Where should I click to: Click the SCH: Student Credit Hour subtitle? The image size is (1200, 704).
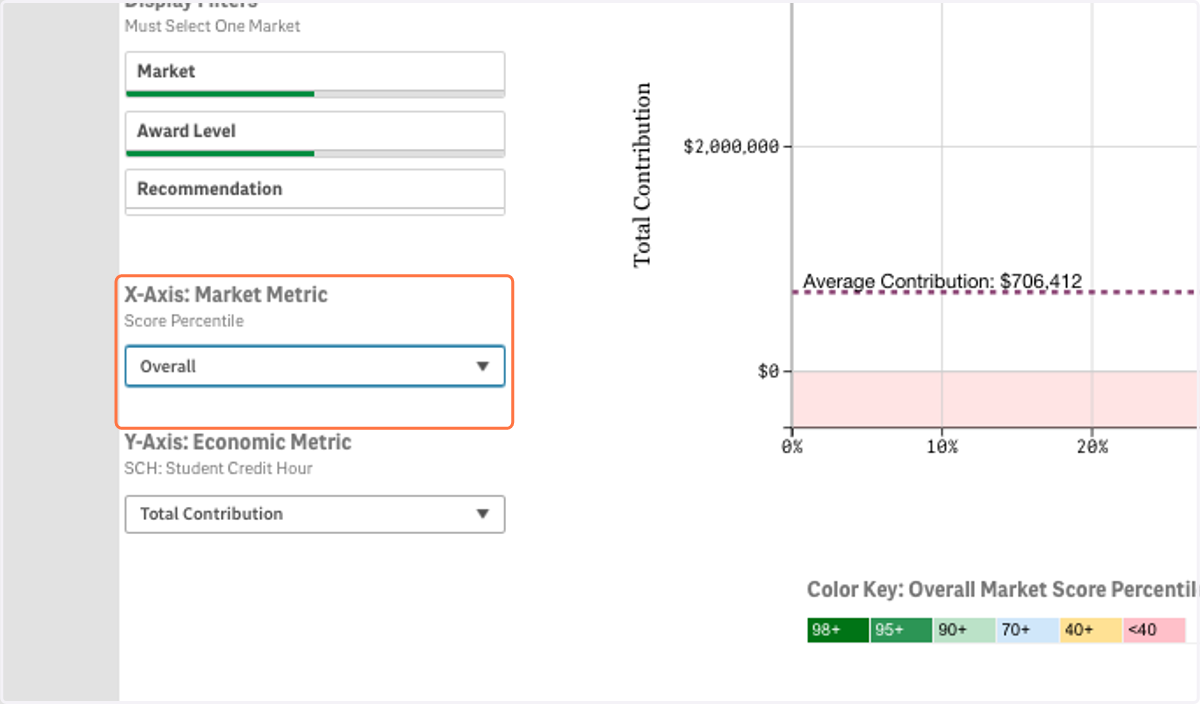coord(218,468)
